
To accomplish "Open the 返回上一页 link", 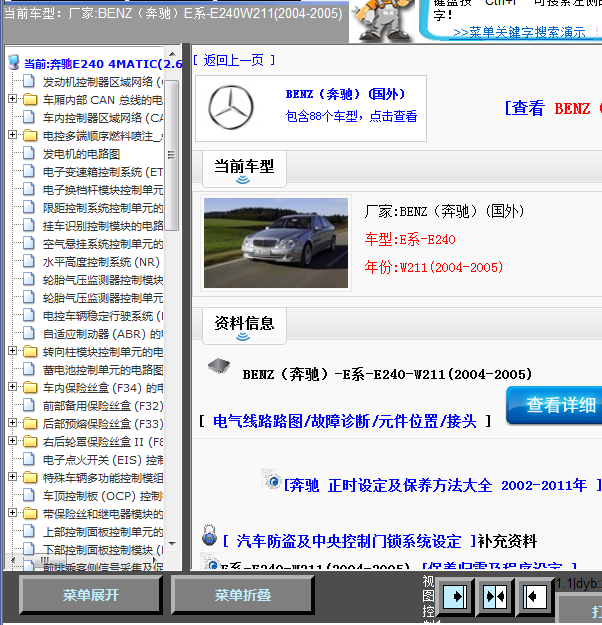I will point(234,60).
